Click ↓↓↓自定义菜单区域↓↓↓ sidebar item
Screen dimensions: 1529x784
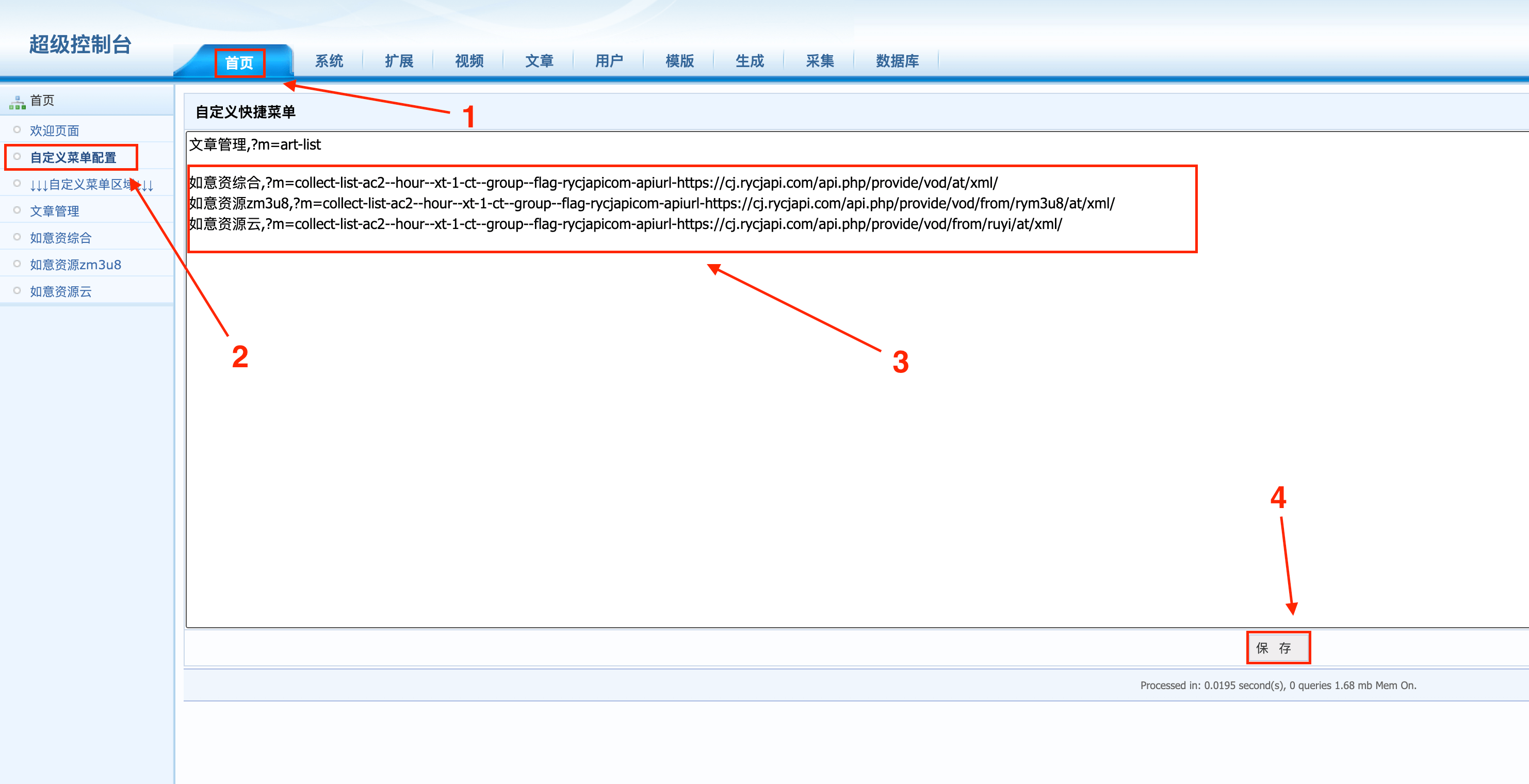point(91,185)
